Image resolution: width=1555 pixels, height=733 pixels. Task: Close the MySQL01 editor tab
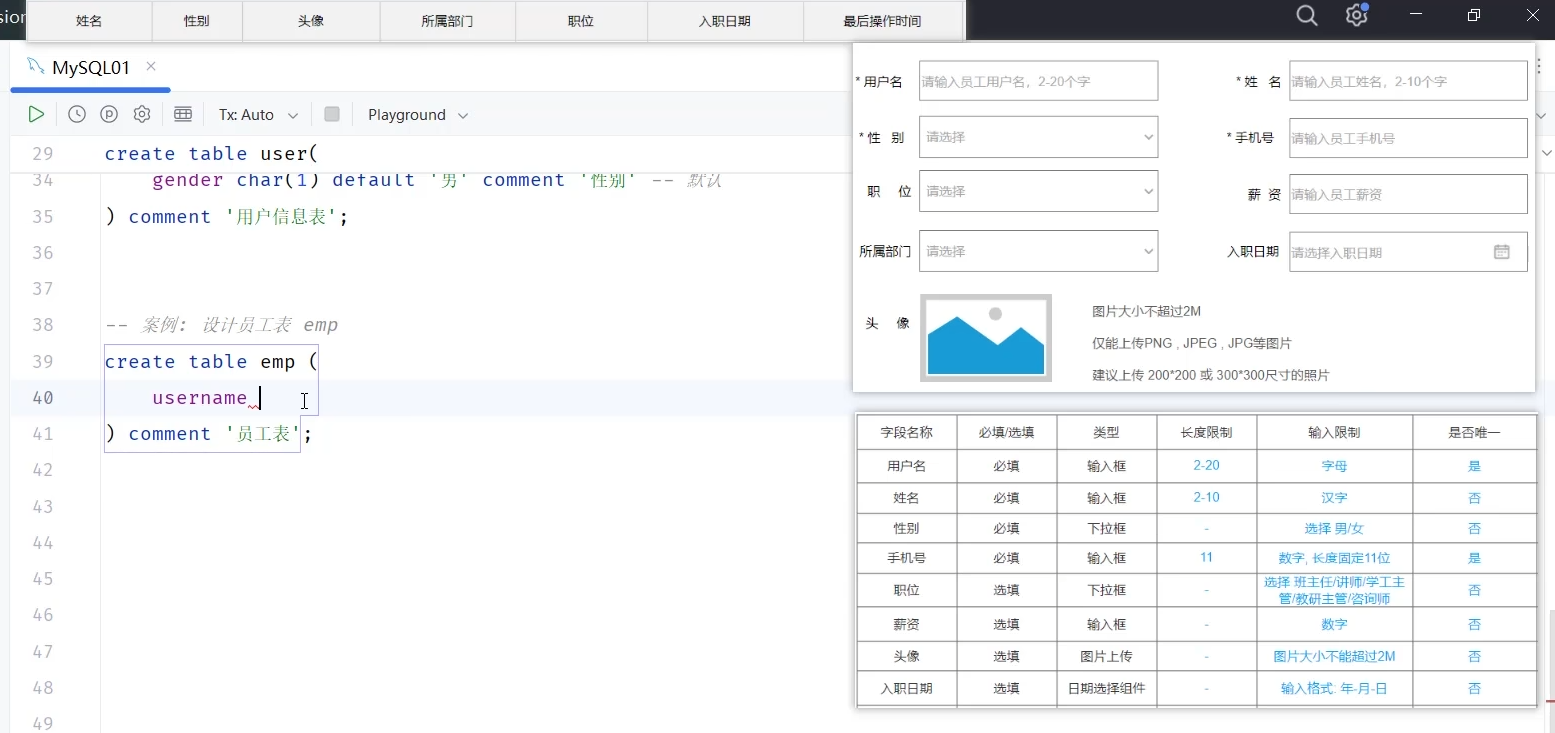point(151,67)
